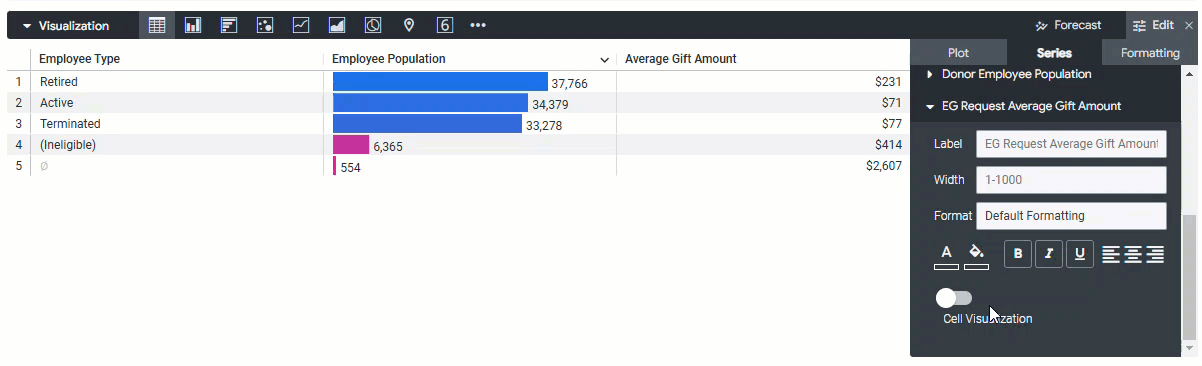The image size is (1202, 366).
Task: Open the Format dropdown
Action: coord(1071,216)
